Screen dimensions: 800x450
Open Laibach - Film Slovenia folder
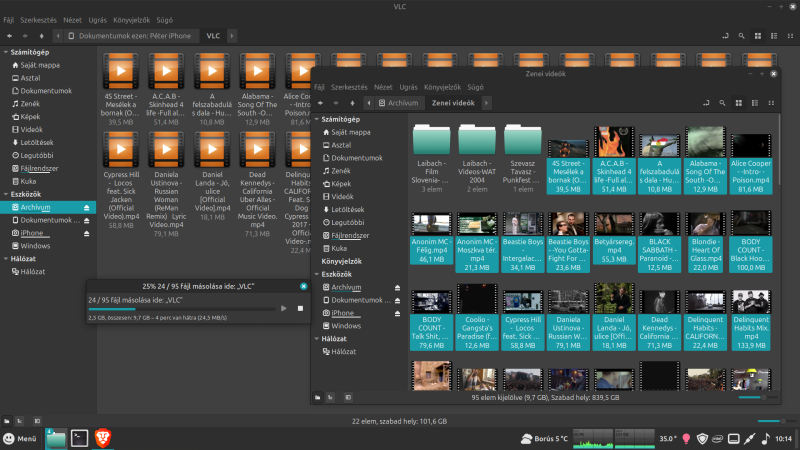tap(431, 158)
